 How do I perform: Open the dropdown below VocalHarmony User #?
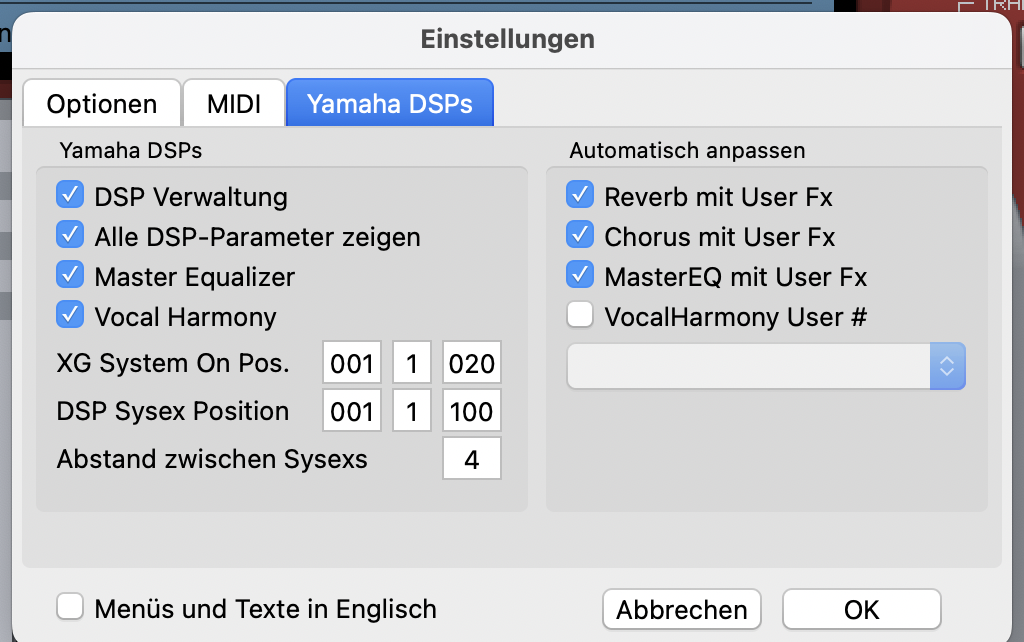pyautogui.click(x=765, y=367)
